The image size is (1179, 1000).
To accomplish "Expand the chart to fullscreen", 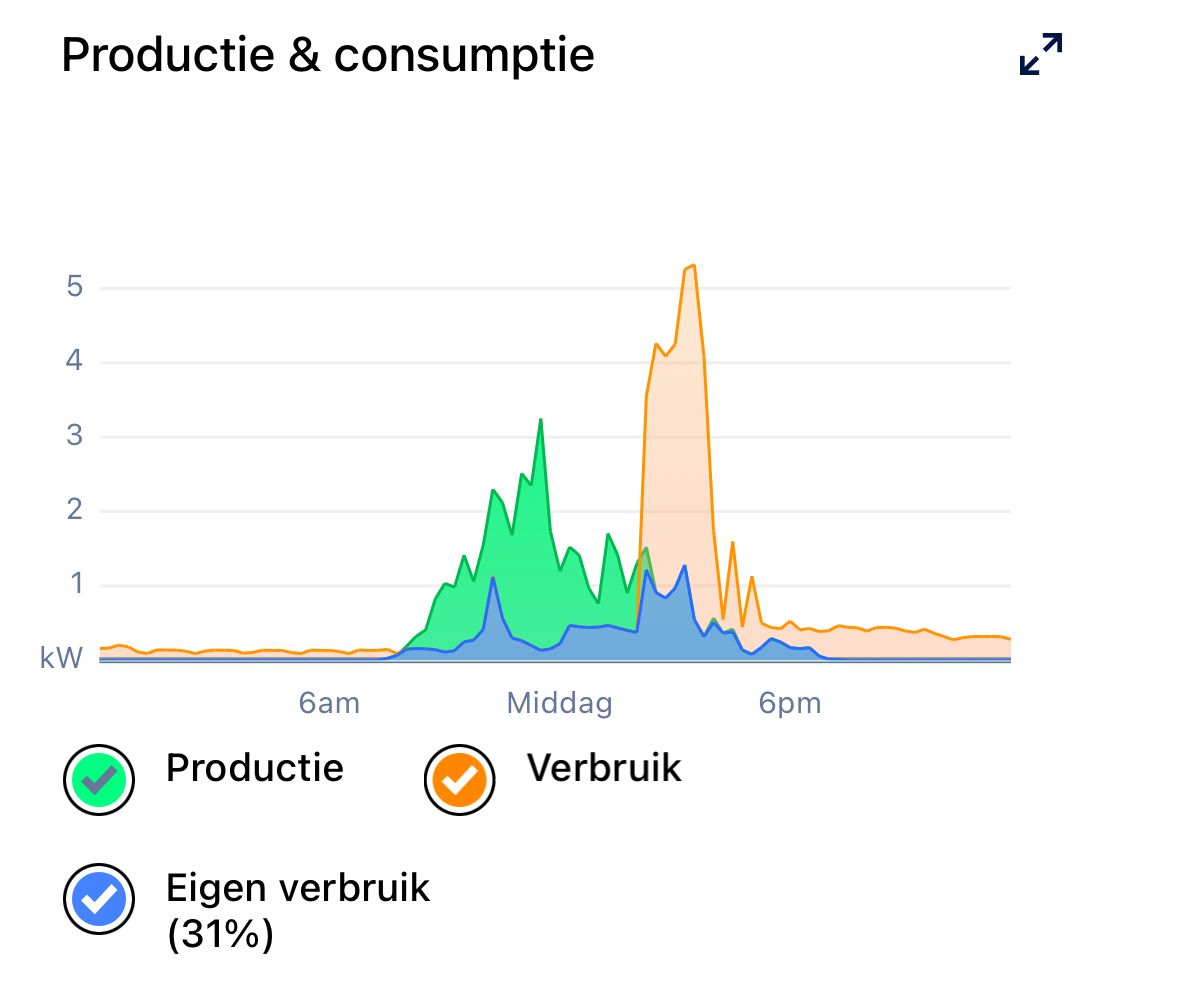I will tap(1040, 54).
